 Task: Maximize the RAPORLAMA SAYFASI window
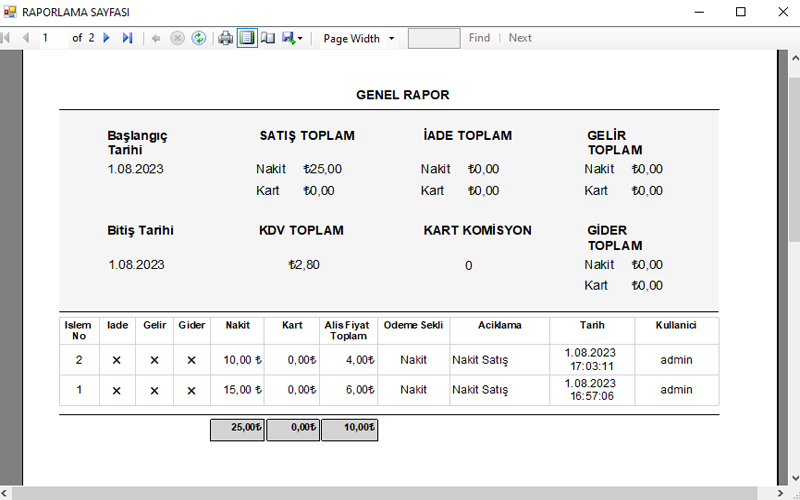(x=741, y=12)
